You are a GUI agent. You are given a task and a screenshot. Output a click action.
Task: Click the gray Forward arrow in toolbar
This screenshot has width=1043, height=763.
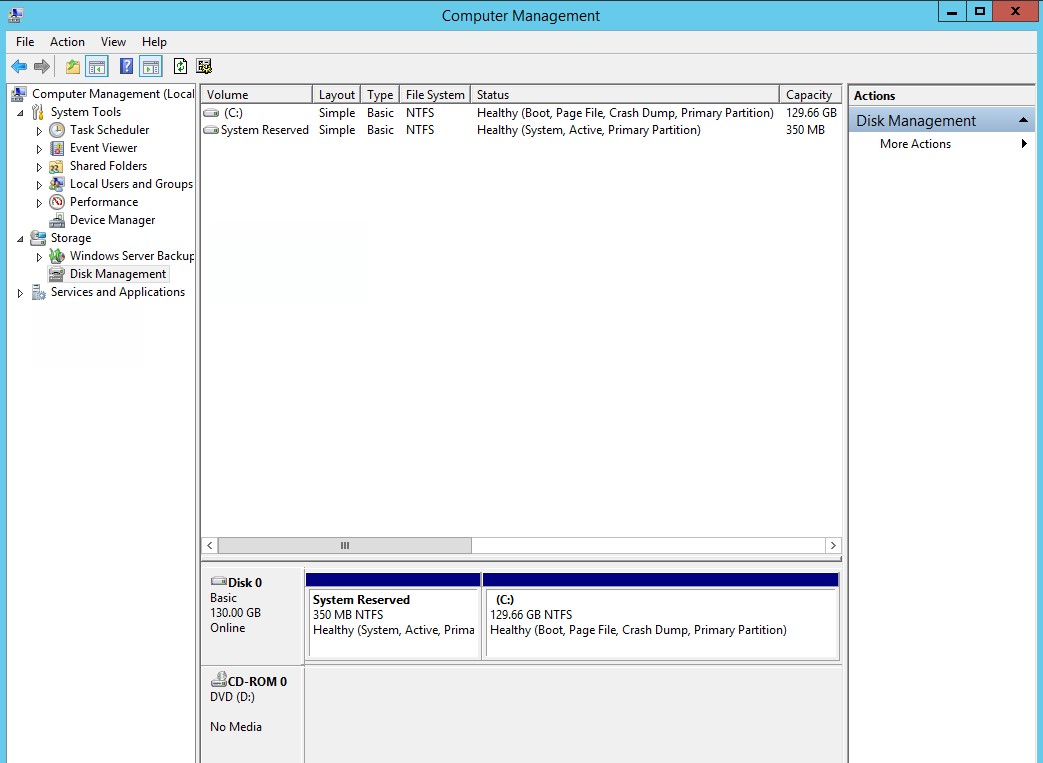42,66
